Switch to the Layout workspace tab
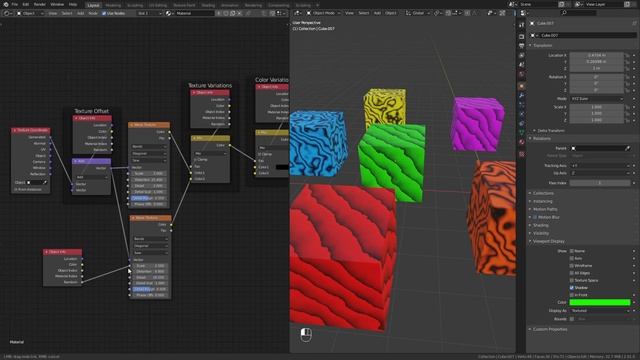The width and height of the screenshot is (640, 360). [x=93, y=5]
